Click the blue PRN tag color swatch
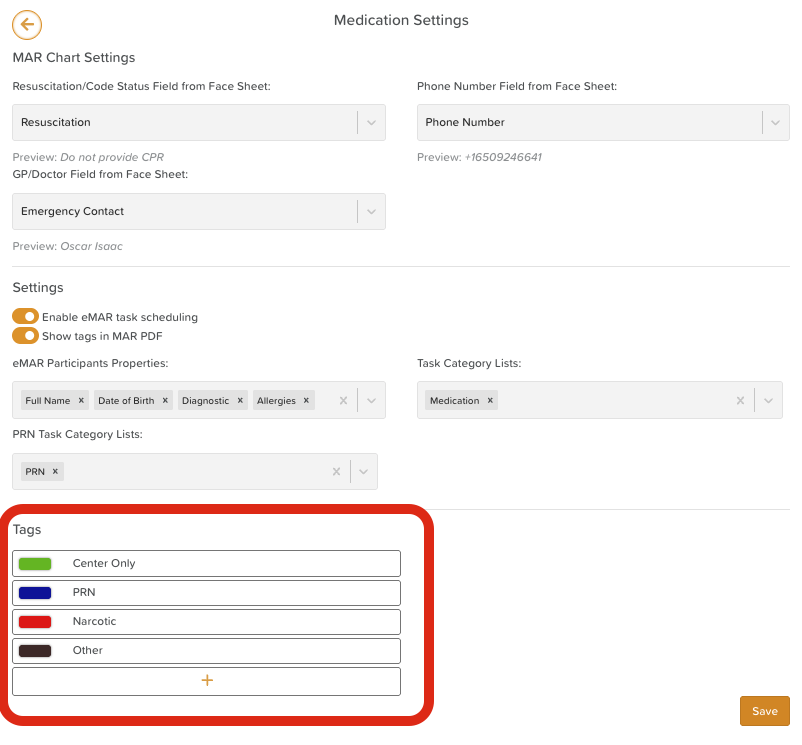 pyautogui.click(x=35, y=593)
